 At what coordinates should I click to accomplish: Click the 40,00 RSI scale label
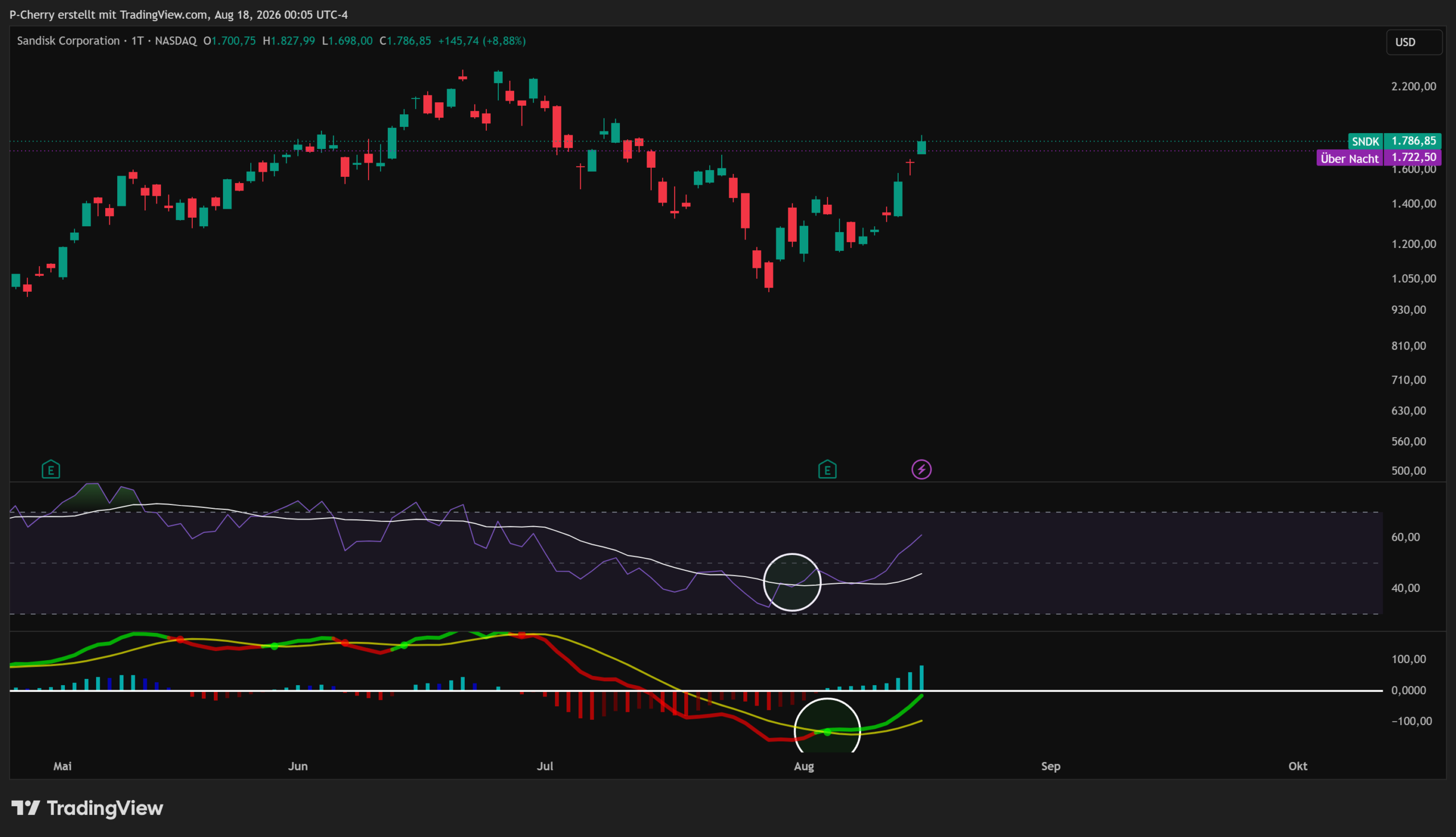click(x=1405, y=588)
